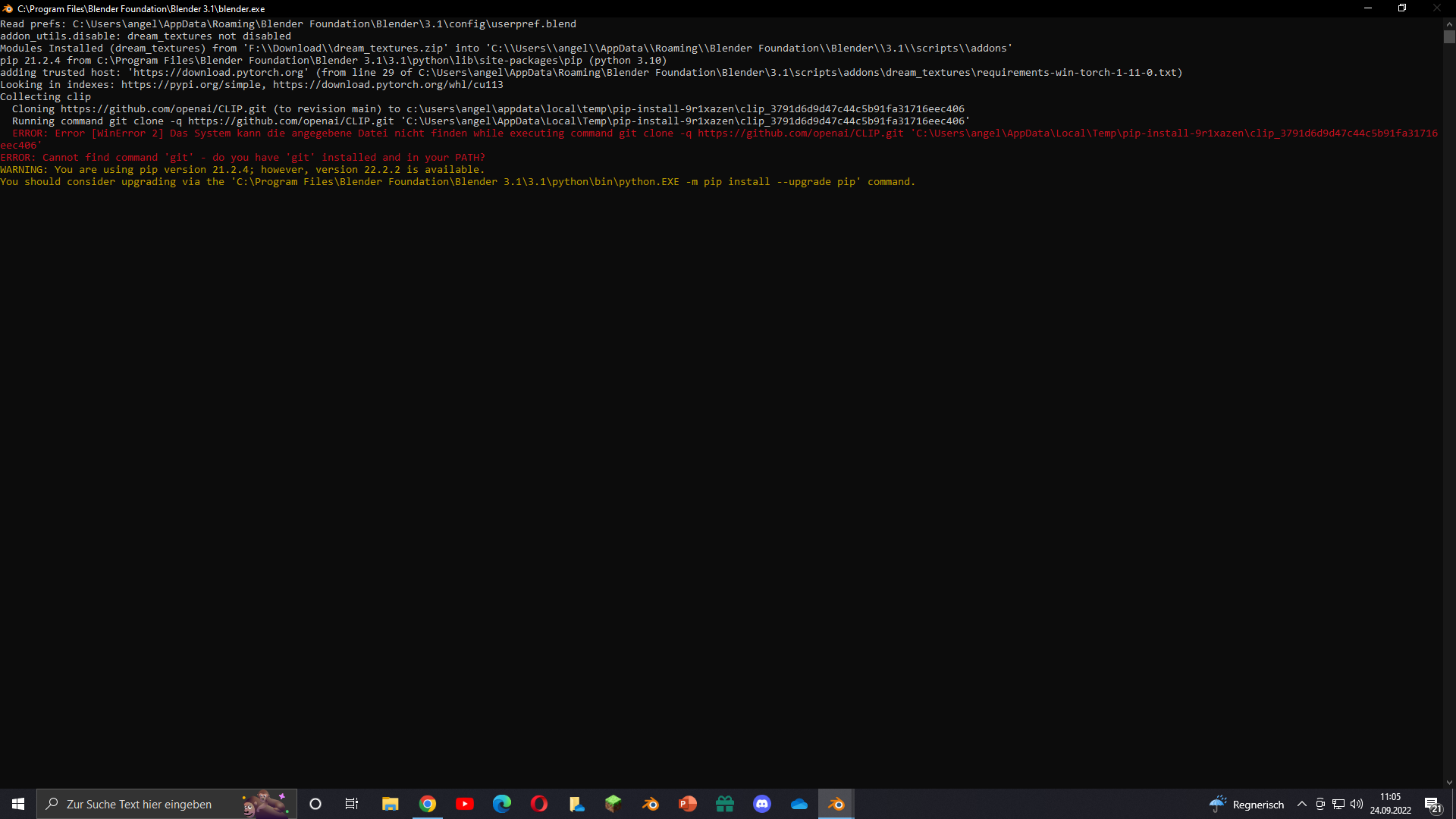
Task: Open network settings tray icon
Action: point(1338,804)
